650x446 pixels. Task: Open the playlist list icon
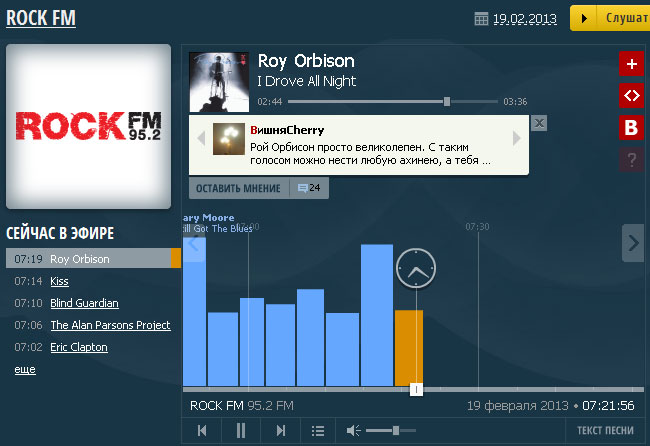coord(318,431)
